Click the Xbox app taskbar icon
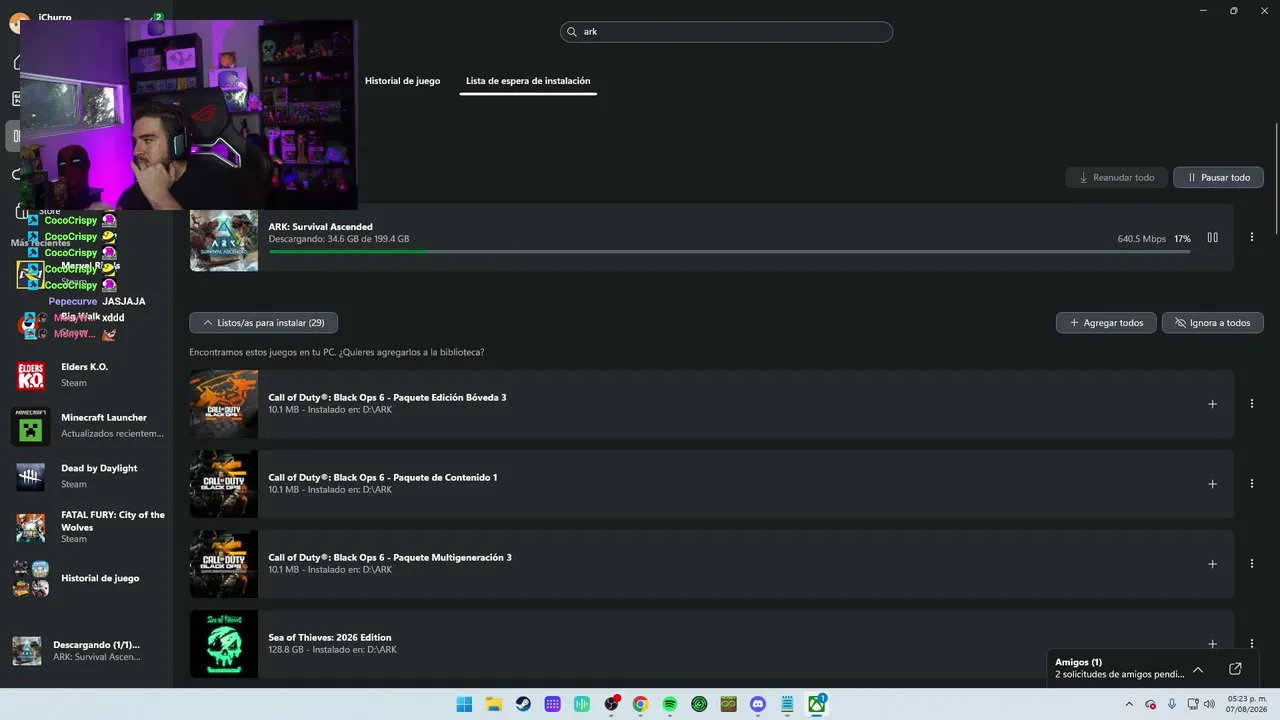 pos(817,704)
